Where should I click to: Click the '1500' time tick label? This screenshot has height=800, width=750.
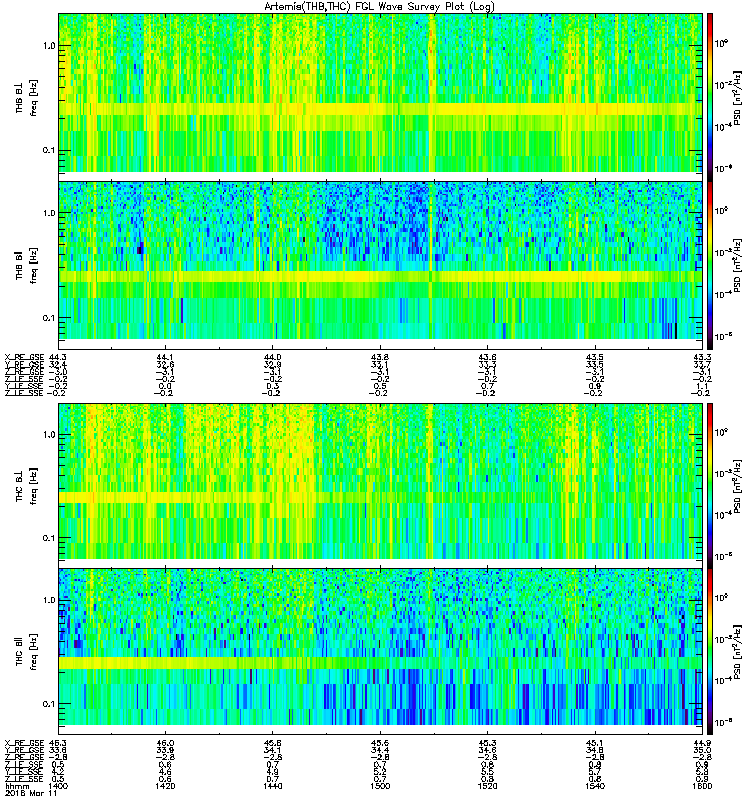pyautogui.click(x=380, y=786)
